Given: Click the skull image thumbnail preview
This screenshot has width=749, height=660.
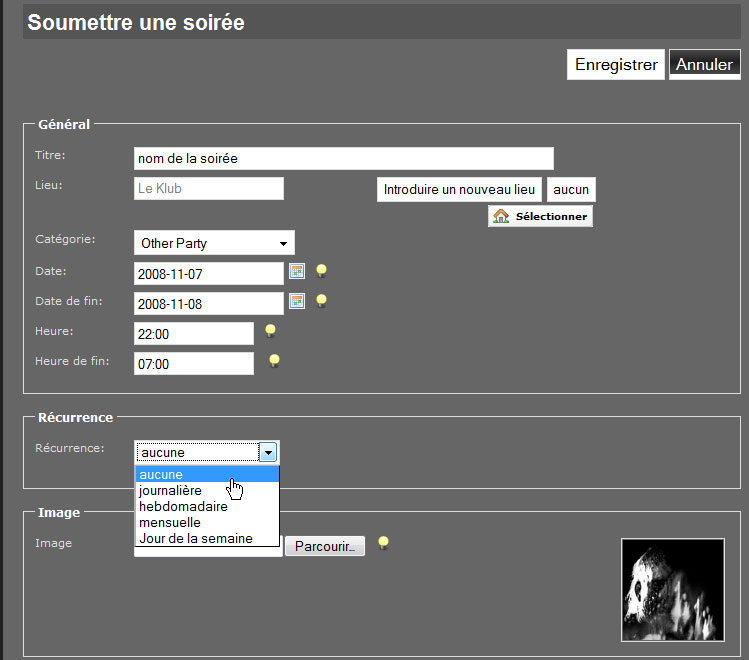Looking at the screenshot, I should pos(673,590).
